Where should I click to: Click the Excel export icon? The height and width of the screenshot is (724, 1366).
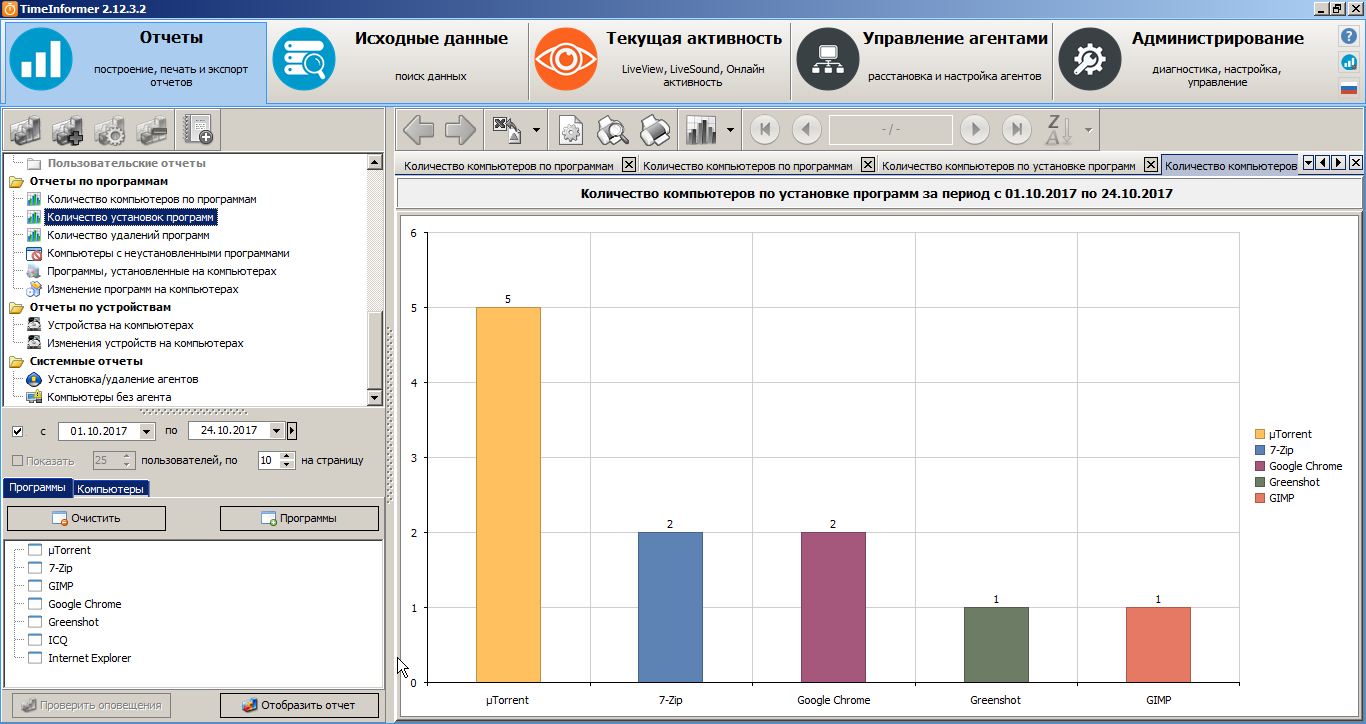pyautogui.click(x=506, y=130)
